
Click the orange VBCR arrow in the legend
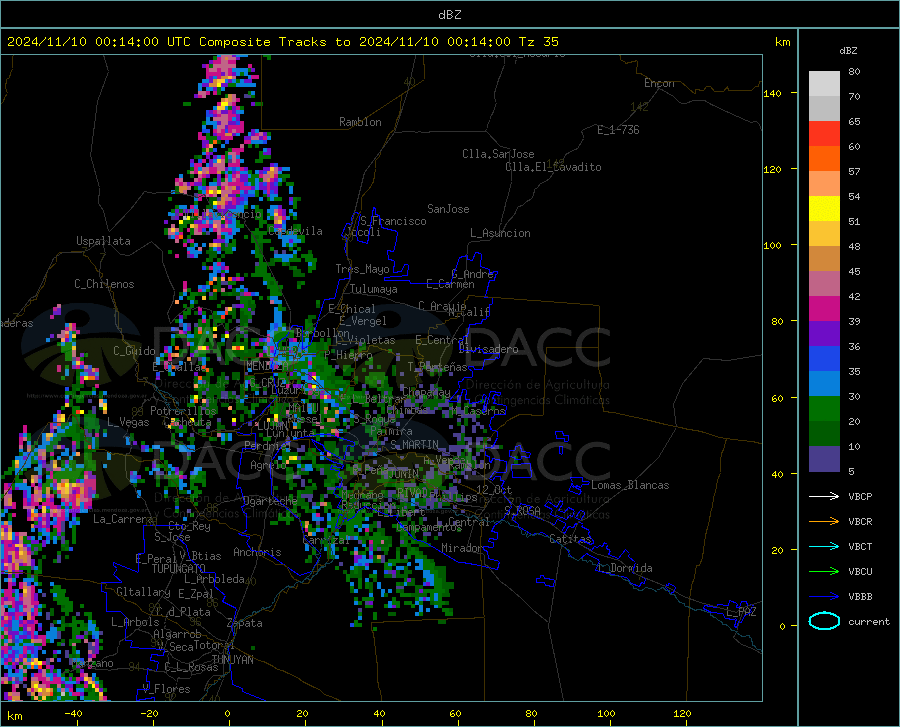pos(824,522)
